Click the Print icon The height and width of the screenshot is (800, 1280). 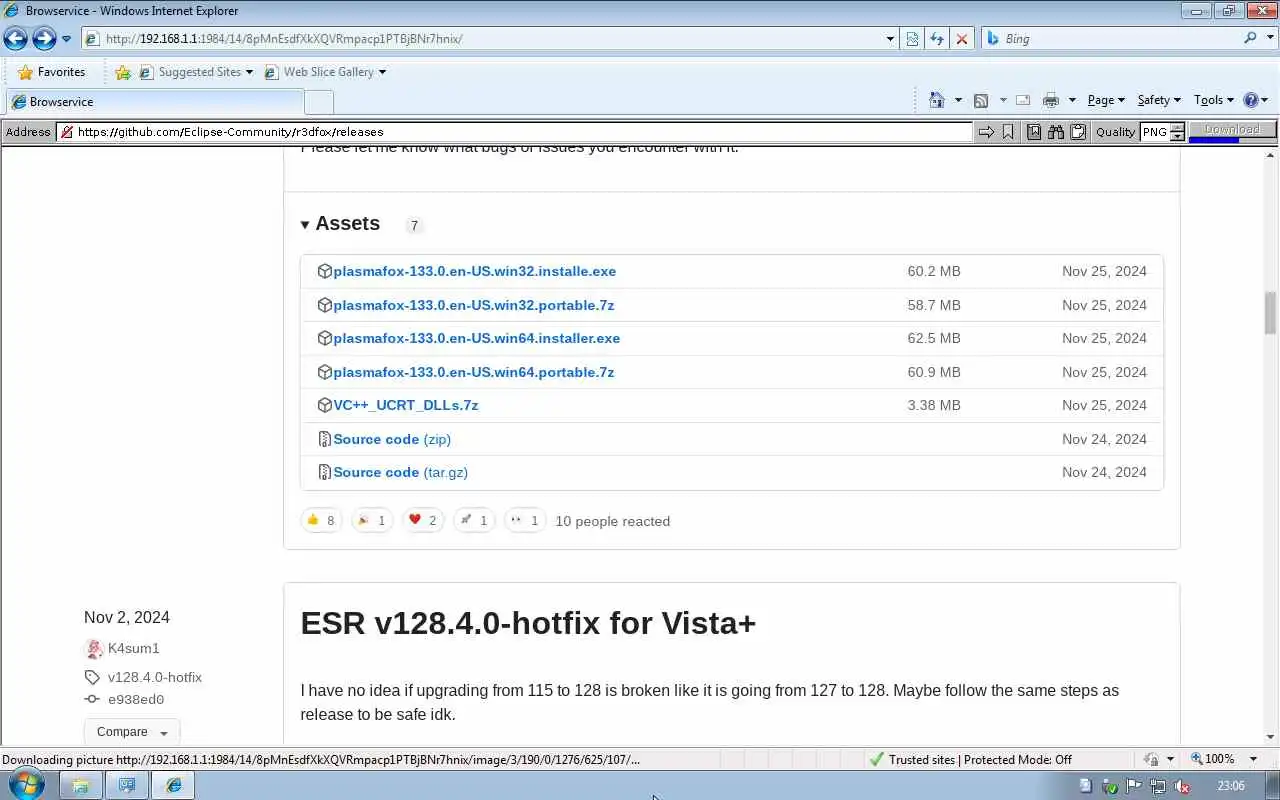(1050, 100)
